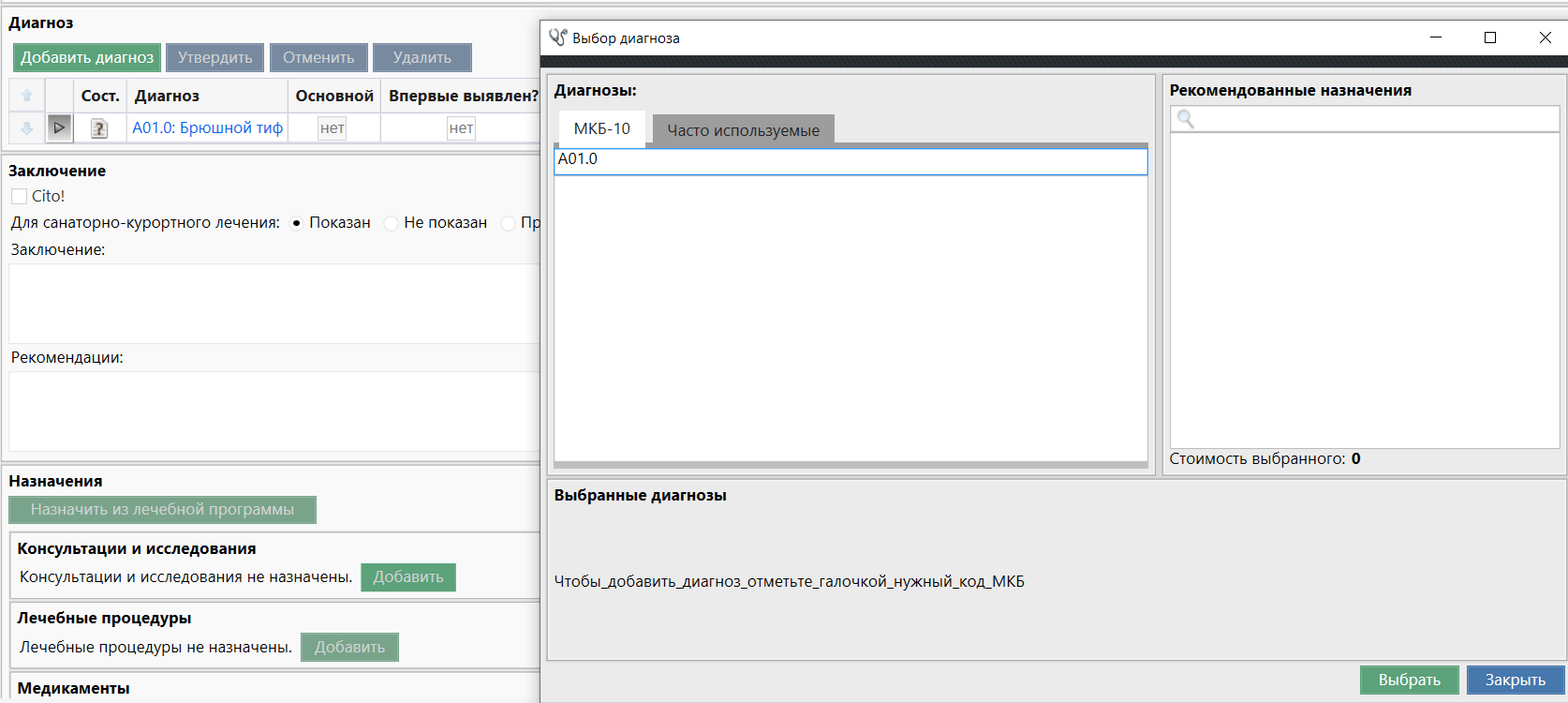Switch to the МКБ-10 tab
The height and width of the screenshot is (703, 1568).
coord(601,129)
